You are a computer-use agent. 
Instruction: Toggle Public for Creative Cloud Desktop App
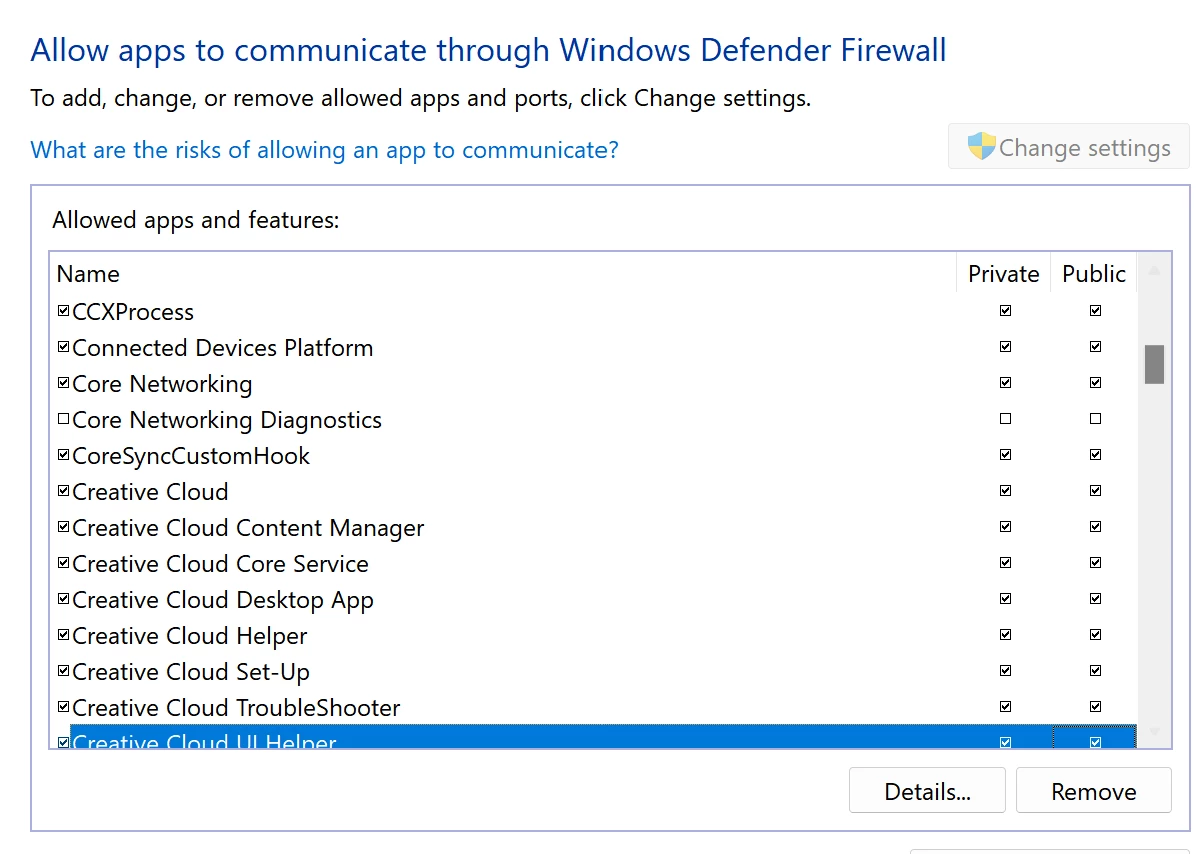(1095, 599)
